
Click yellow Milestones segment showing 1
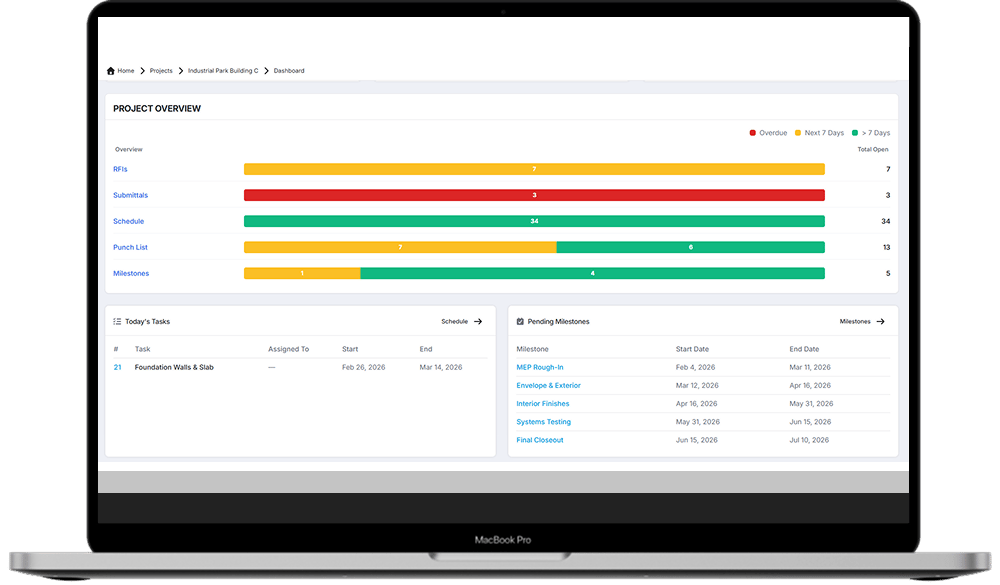[302, 274]
